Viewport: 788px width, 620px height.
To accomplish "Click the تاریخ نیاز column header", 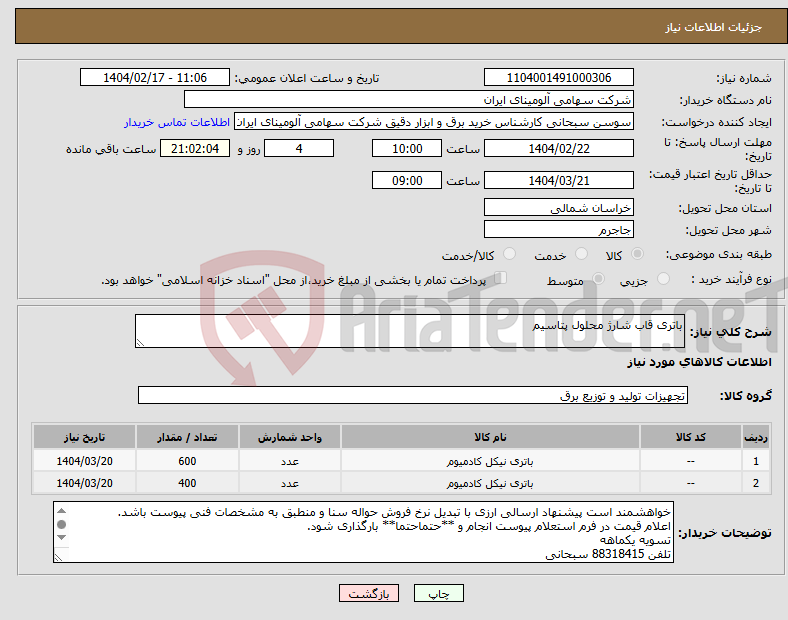I will pos(84,437).
